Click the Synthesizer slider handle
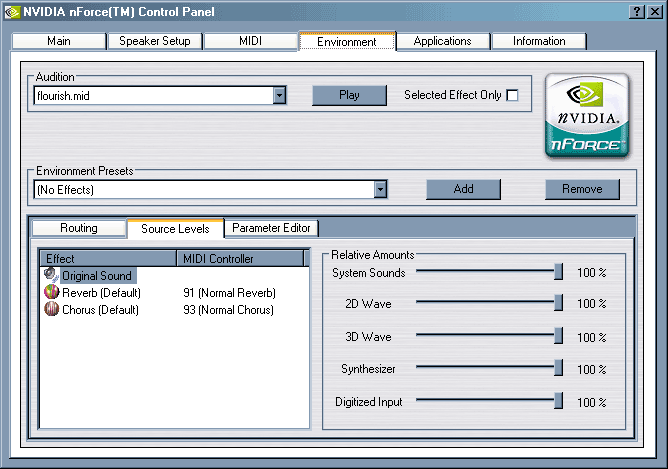Image resolution: width=668 pixels, height=469 pixels. [558, 368]
